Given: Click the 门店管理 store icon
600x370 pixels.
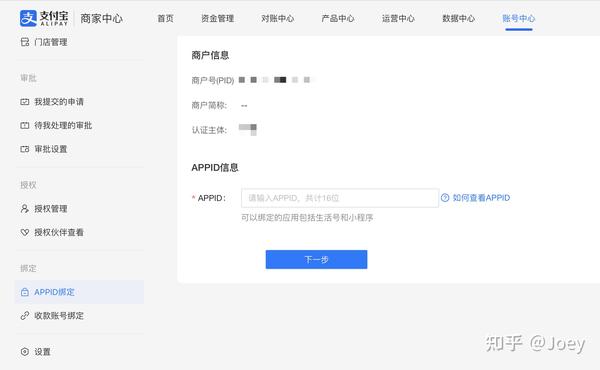Looking at the screenshot, I should pyautogui.click(x=25, y=42).
